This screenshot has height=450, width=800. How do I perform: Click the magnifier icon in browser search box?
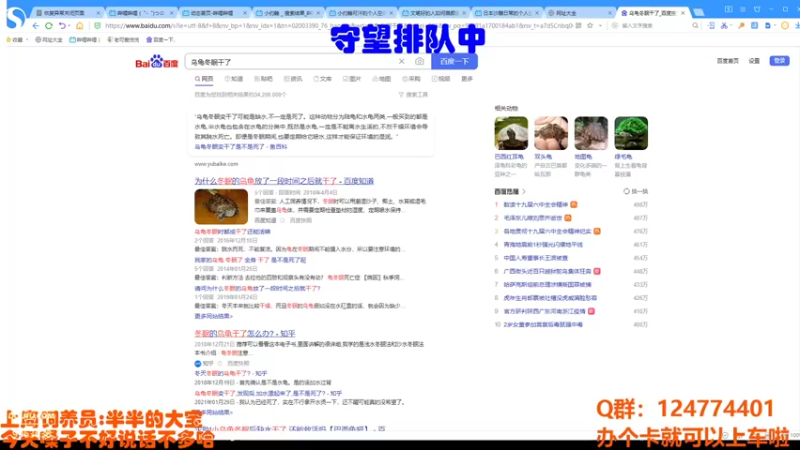695,26
